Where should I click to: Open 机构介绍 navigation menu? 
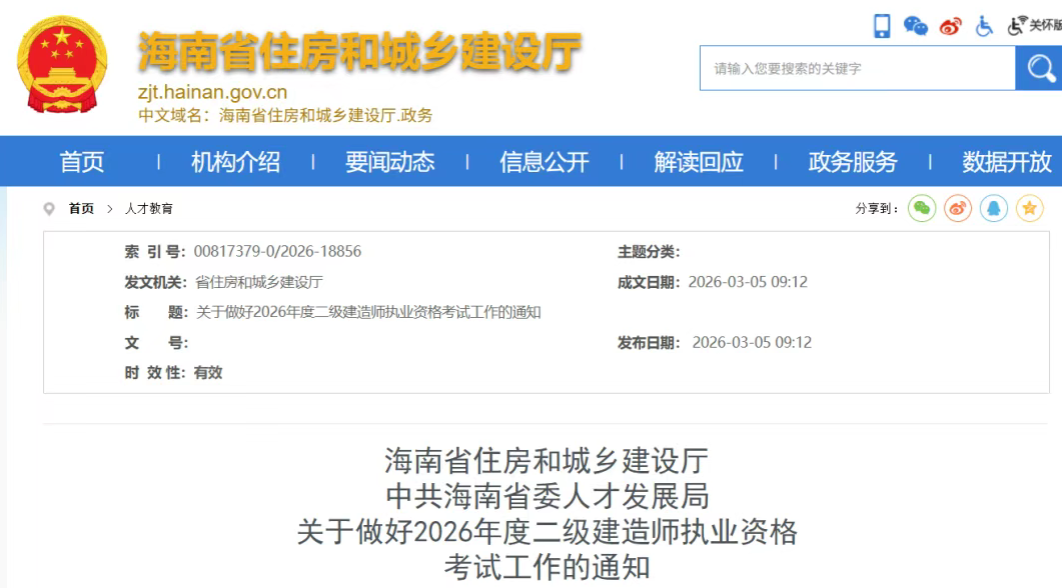(236, 162)
